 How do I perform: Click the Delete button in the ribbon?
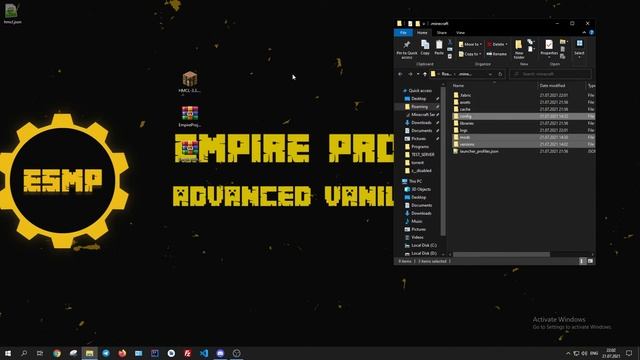tap(497, 44)
